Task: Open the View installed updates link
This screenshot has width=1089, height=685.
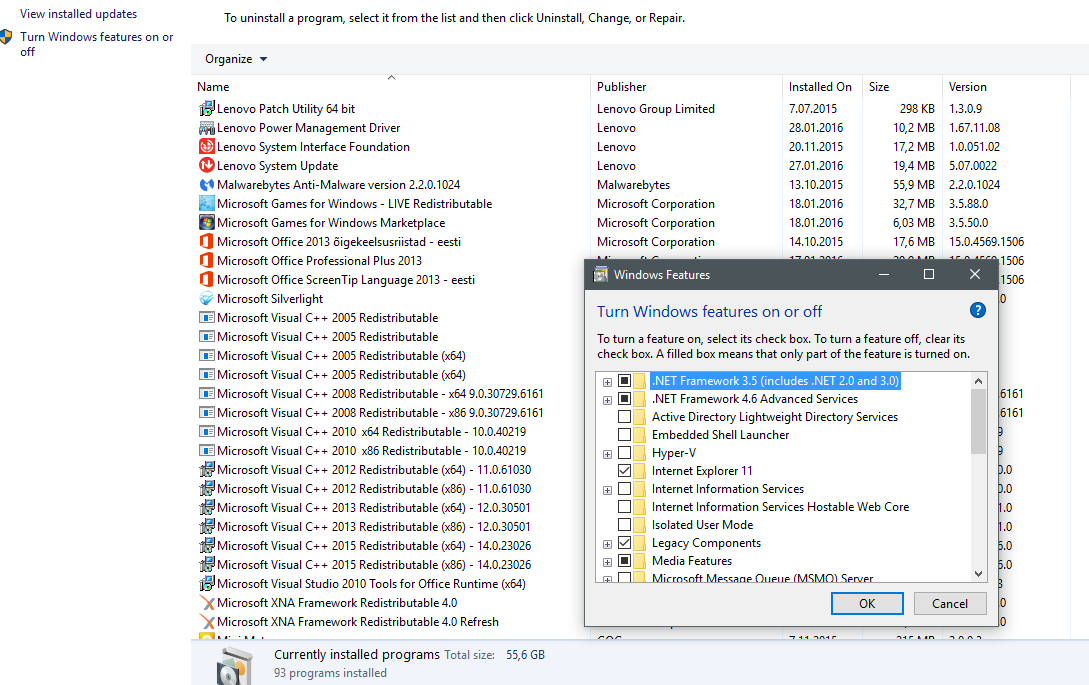Action: click(x=78, y=14)
